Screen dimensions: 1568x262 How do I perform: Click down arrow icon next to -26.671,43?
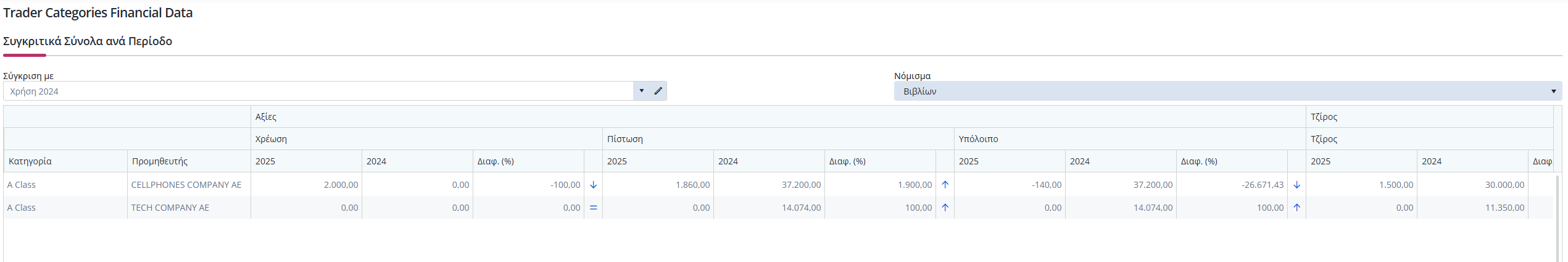coord(1296,185)
